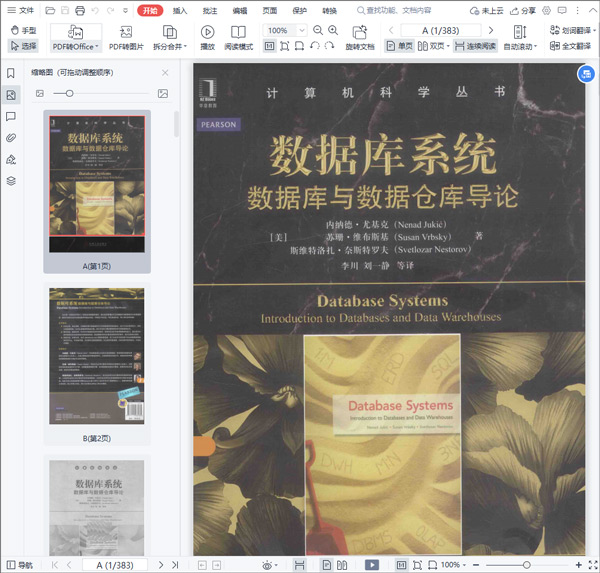Switch to the 保护 tab

(x=299, y=11)
